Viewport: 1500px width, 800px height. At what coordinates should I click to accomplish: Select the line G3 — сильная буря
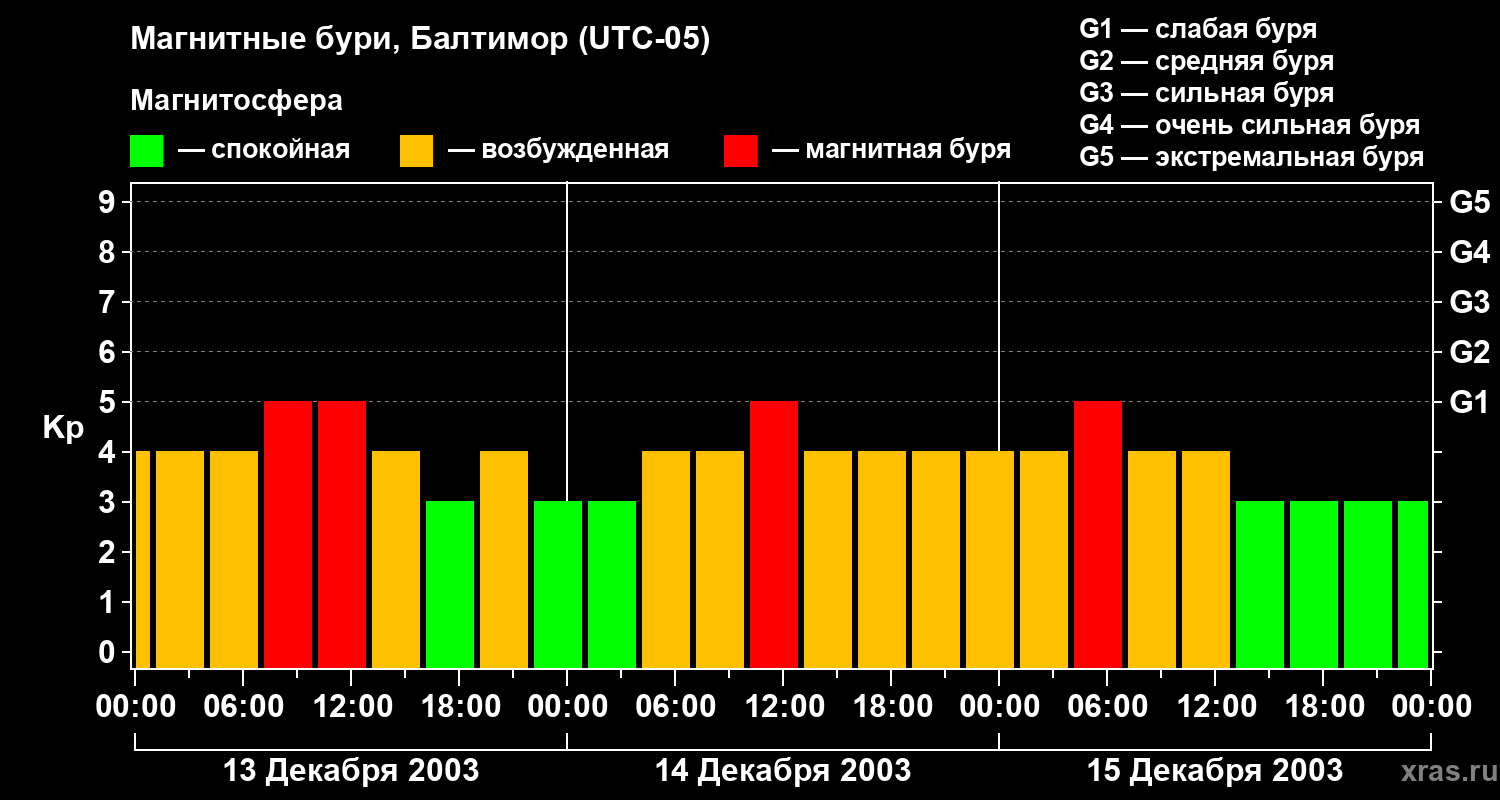[x=1206, y=93]
